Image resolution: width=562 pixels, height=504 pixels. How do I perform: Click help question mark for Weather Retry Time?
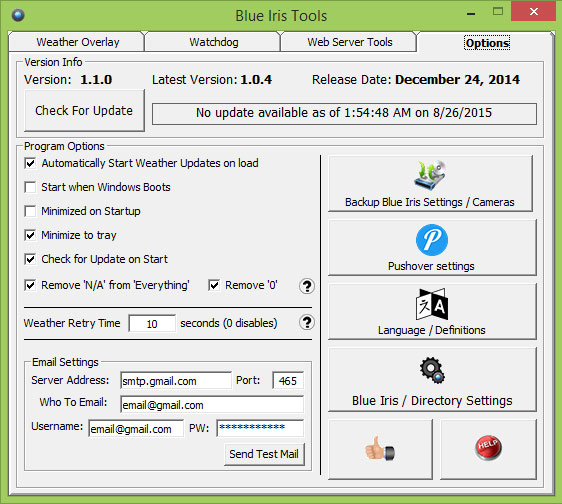[x=307, y=323]
